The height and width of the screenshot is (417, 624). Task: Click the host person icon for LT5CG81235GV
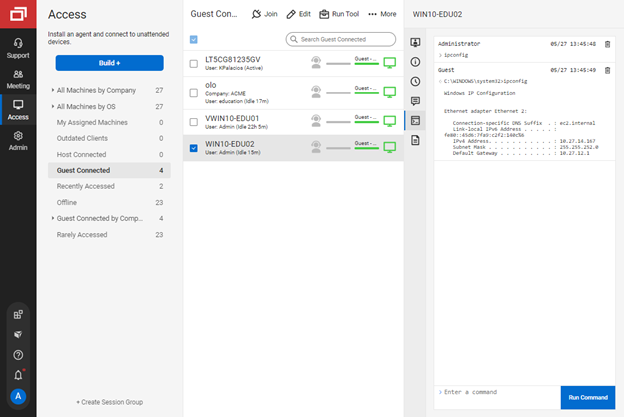tap(316, 62)
